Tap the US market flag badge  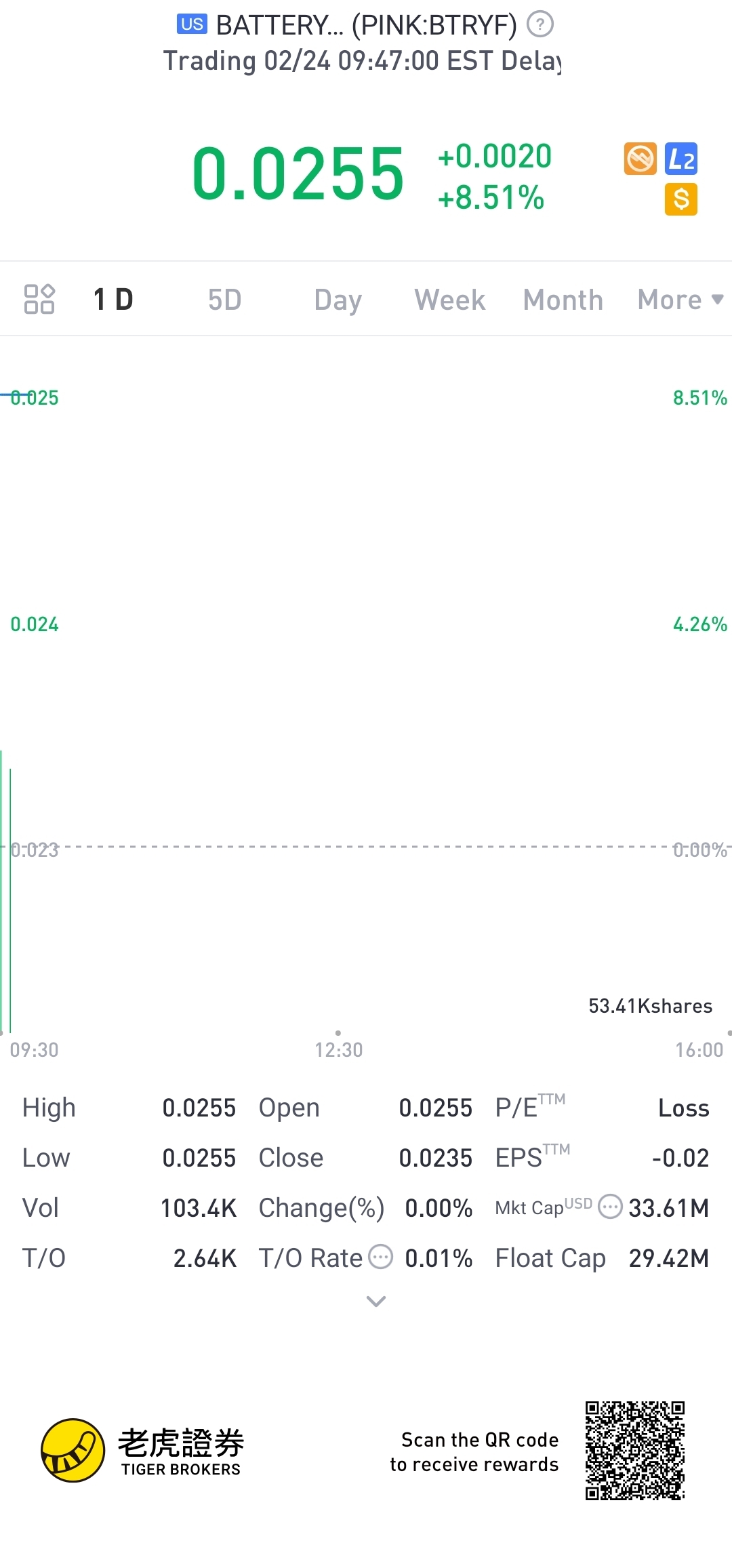192,25
